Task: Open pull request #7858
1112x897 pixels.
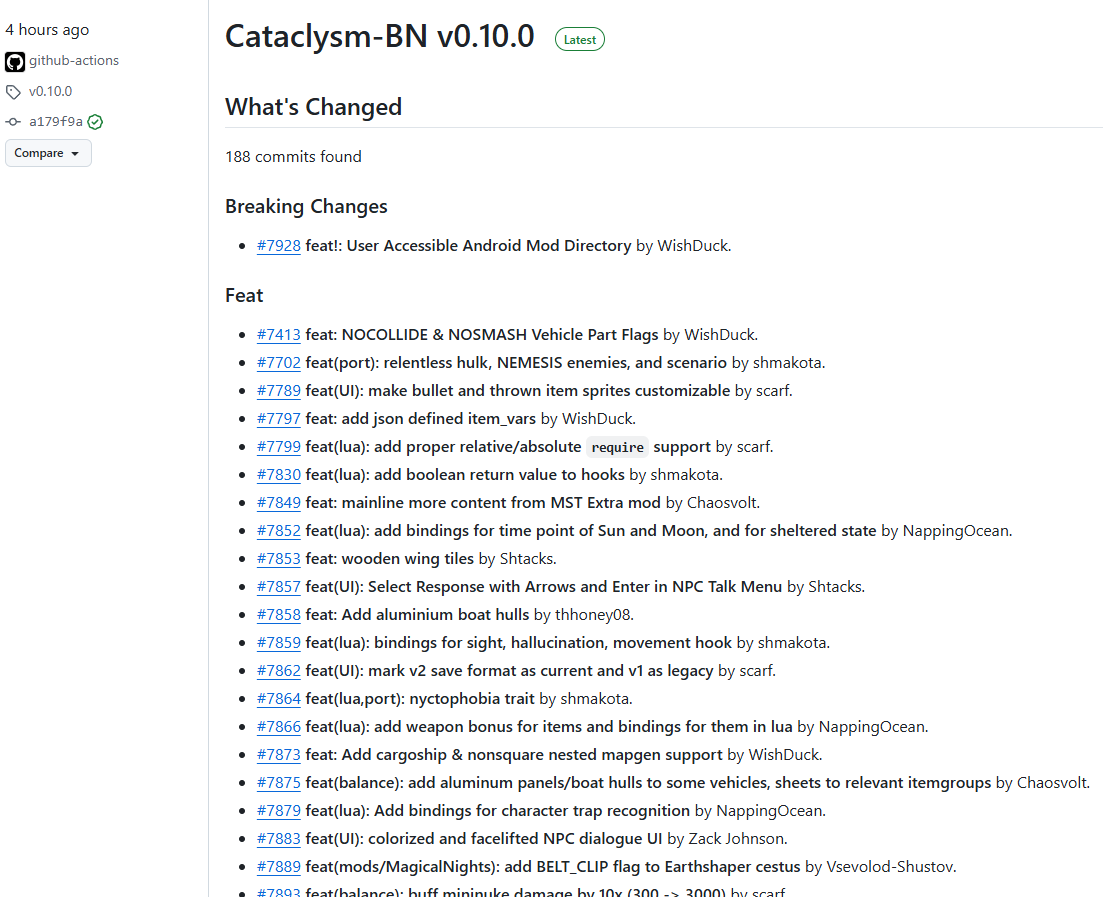Action: click(x=279, y=615)
